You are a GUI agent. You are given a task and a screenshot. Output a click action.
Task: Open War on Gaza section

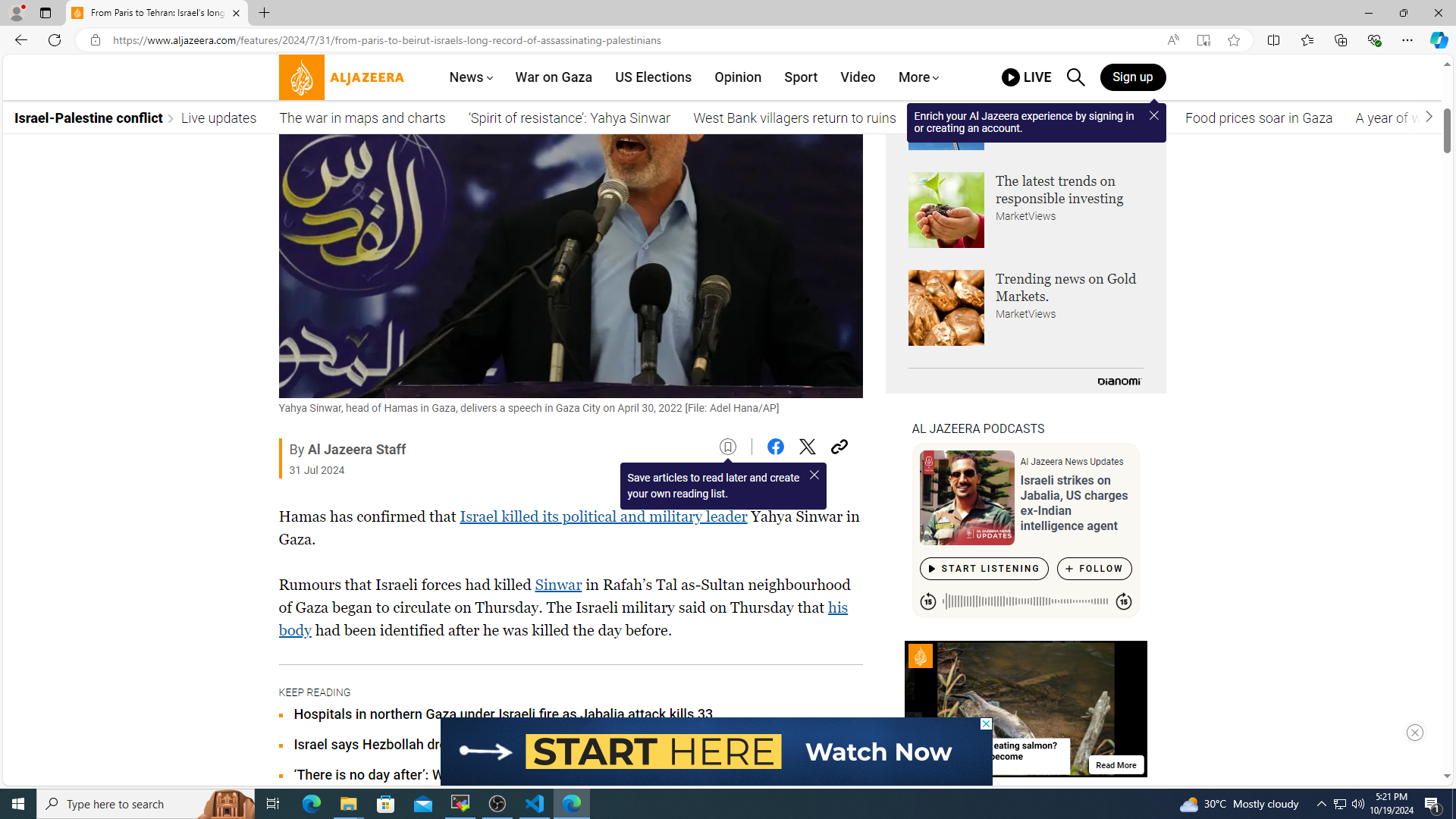pyautogui.click(x=554, y=77)
